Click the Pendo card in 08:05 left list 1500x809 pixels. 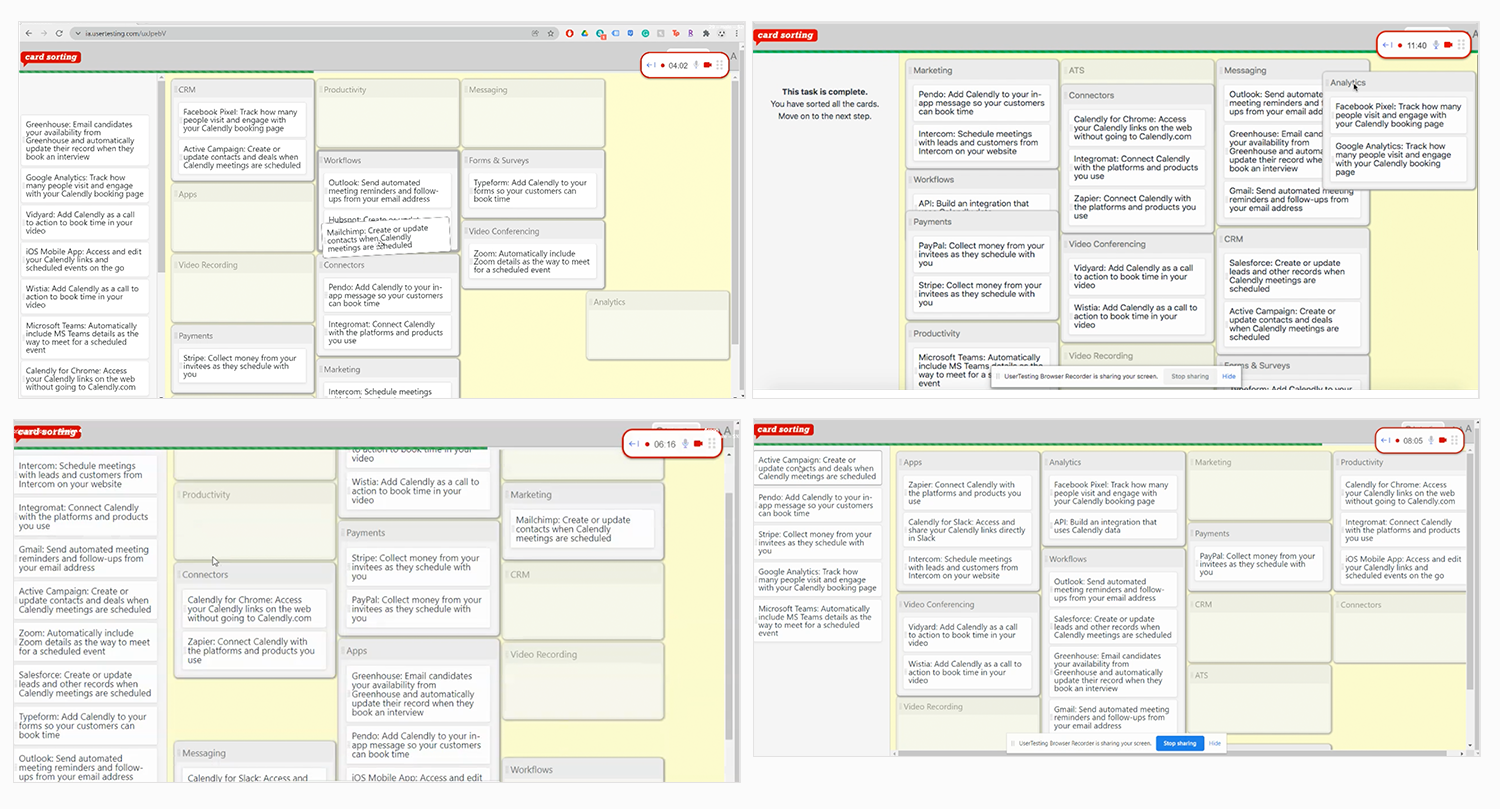point(818,505)
